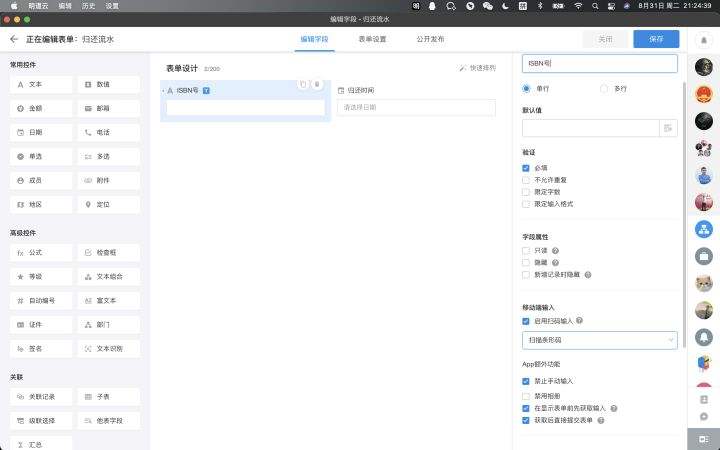Enable the 不允许重复 checkbox

click(x=526, y=180)
